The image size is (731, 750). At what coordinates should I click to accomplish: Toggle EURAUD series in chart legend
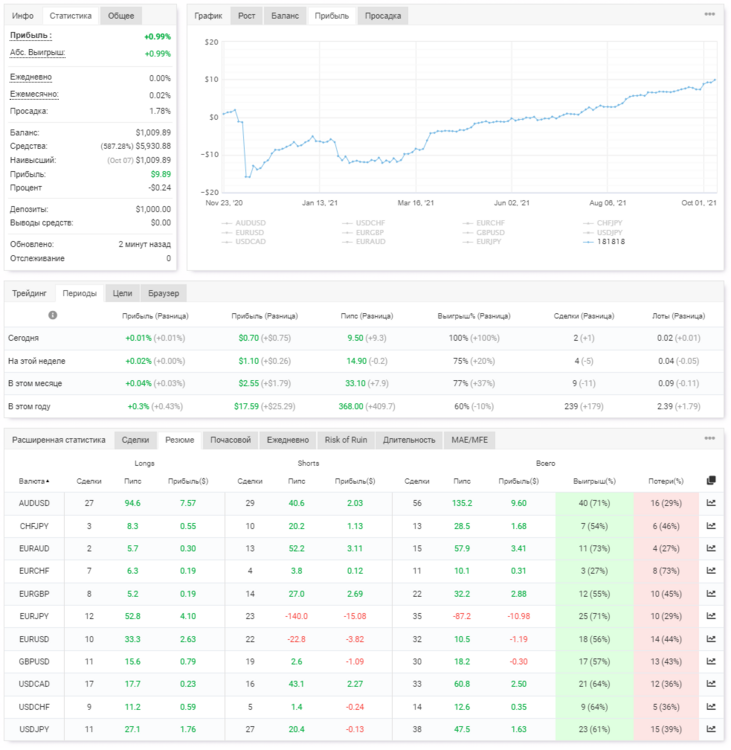[364, 242]
